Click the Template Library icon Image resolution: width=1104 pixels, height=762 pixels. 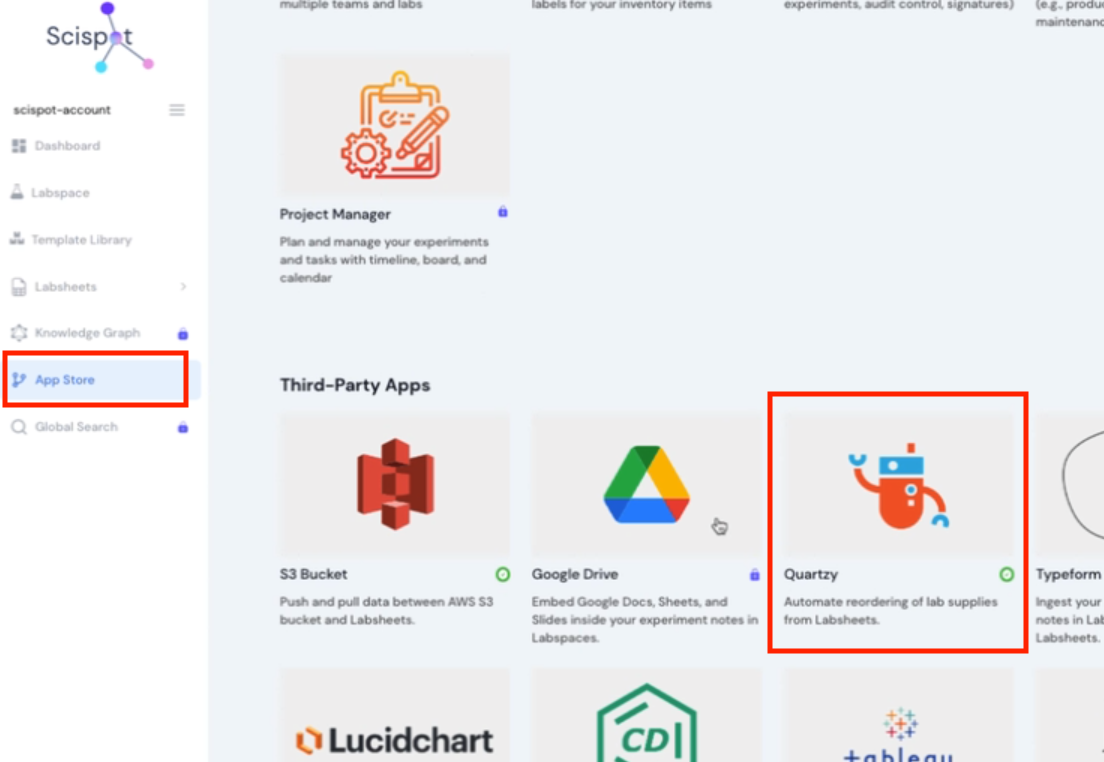pos(17,239)
